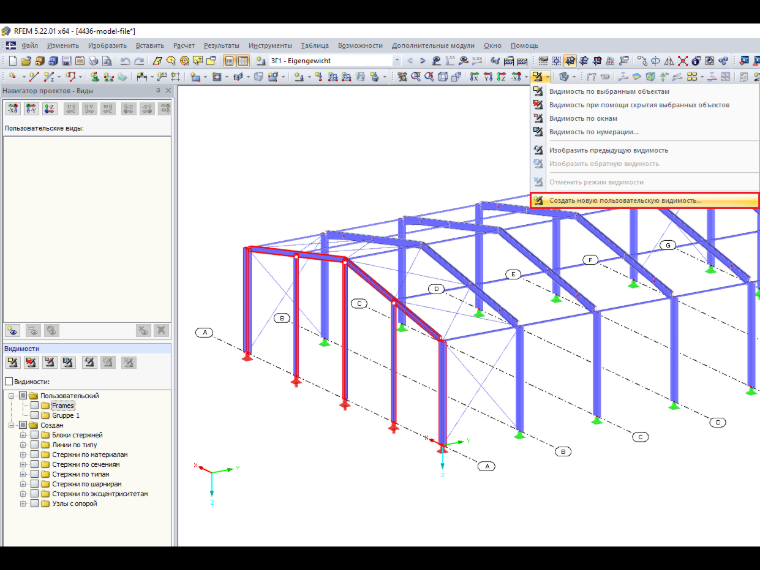
Task: Click visibility by numbering panel icon
Action: [68, 362]
